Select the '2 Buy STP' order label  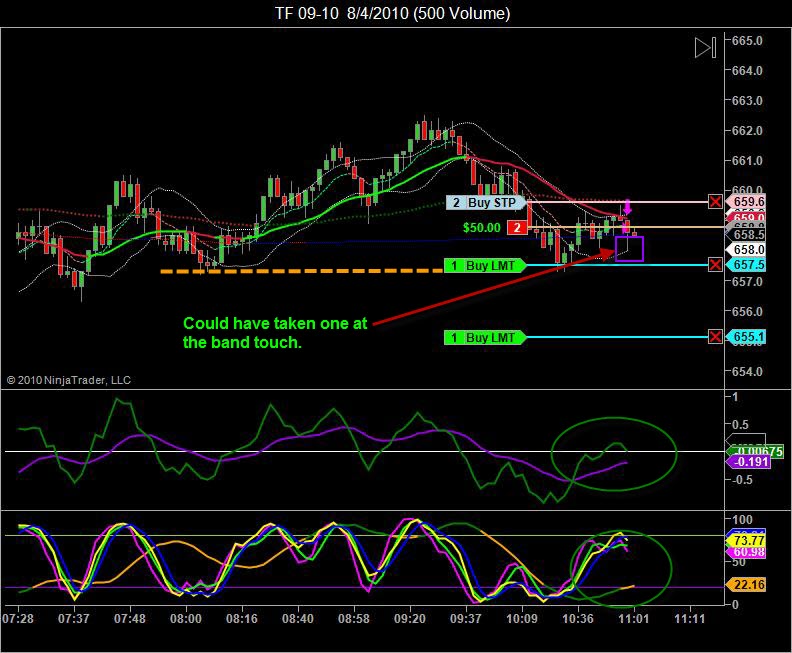click(x=485, y=203)
